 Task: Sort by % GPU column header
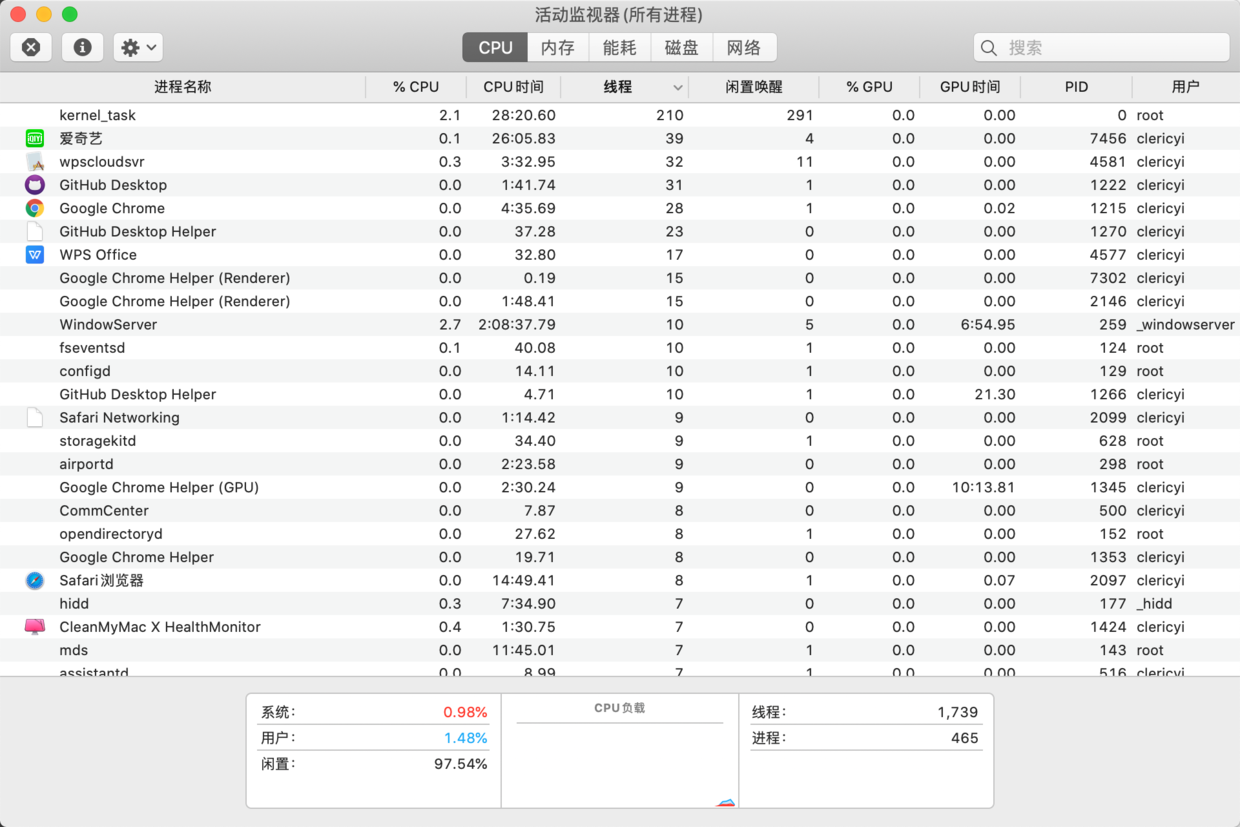coord(869,87)
